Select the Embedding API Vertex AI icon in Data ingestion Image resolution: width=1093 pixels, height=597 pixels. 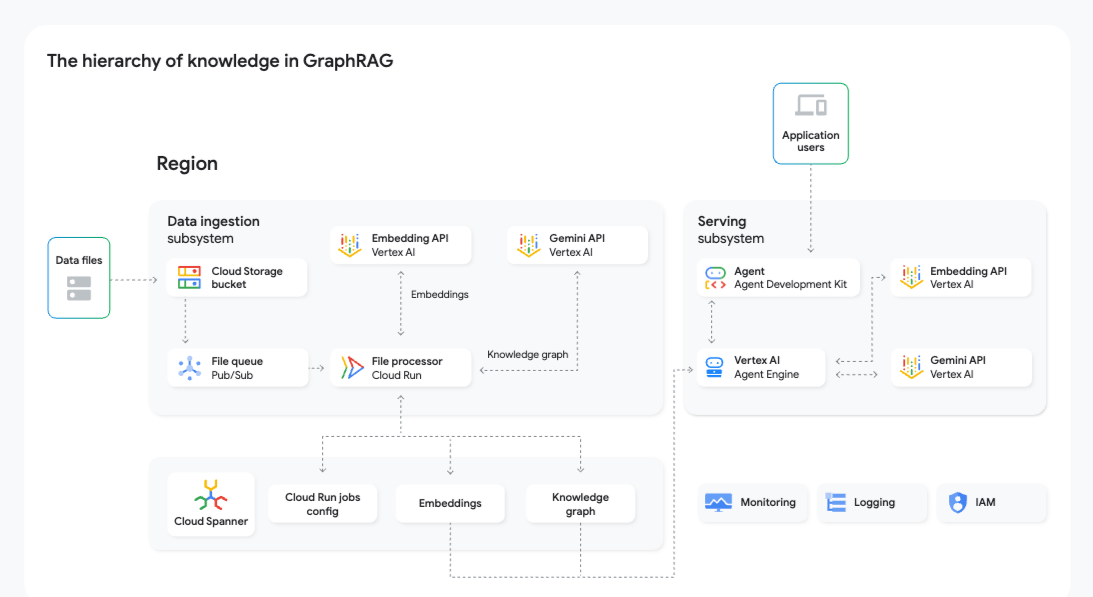tap(348, 244)
